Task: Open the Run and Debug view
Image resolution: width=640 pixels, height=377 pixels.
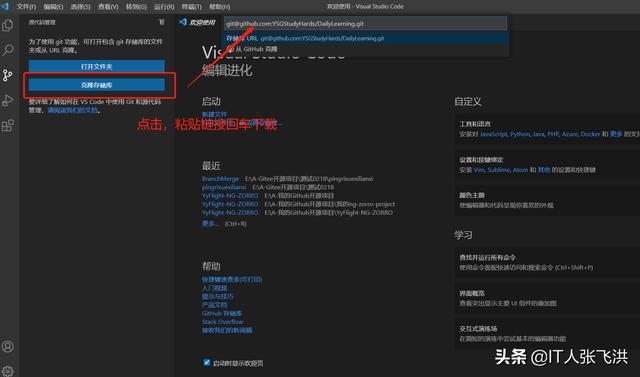Action: (x=8, y=100)
